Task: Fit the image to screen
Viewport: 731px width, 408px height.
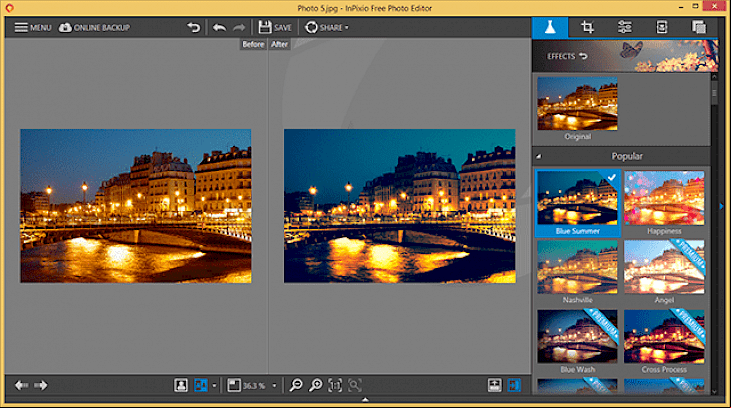Action: coord(355,385)
